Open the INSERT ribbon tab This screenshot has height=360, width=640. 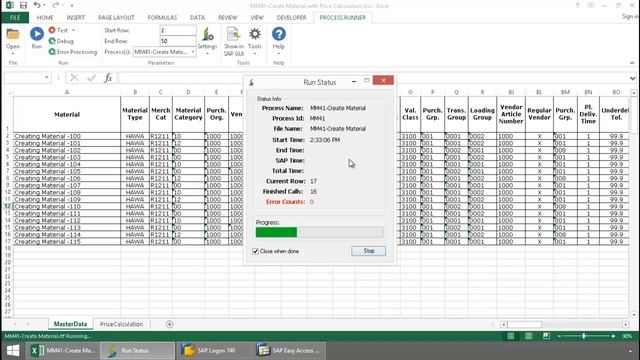pos(76,18)
